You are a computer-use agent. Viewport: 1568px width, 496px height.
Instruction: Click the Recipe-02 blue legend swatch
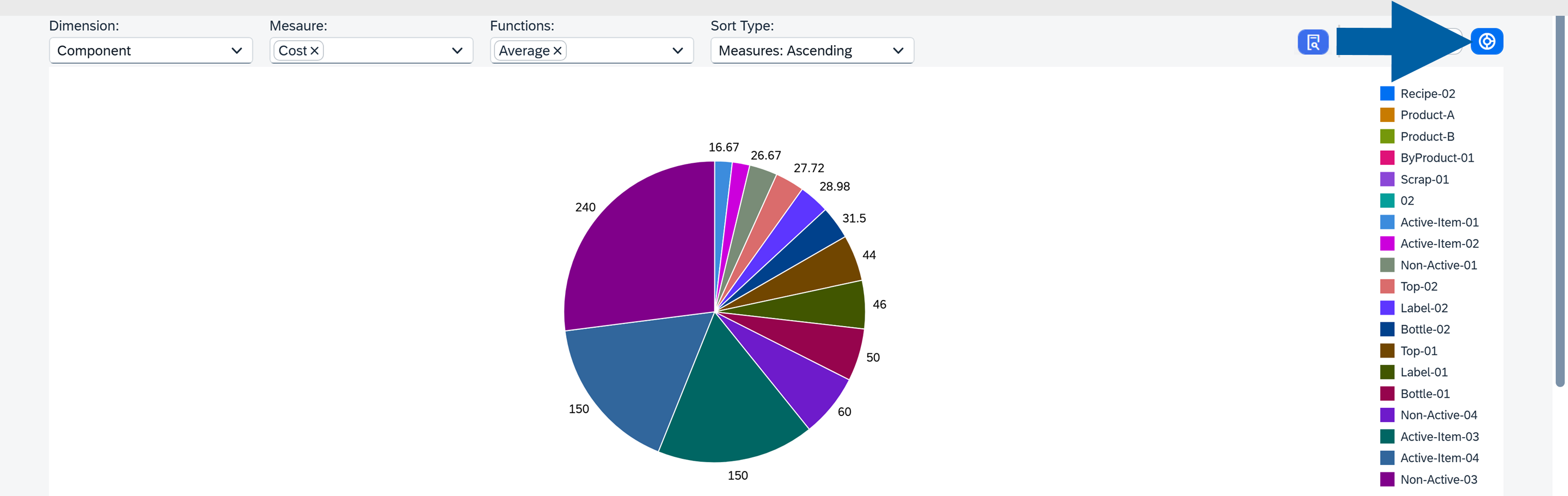[x=1387, y=93]
